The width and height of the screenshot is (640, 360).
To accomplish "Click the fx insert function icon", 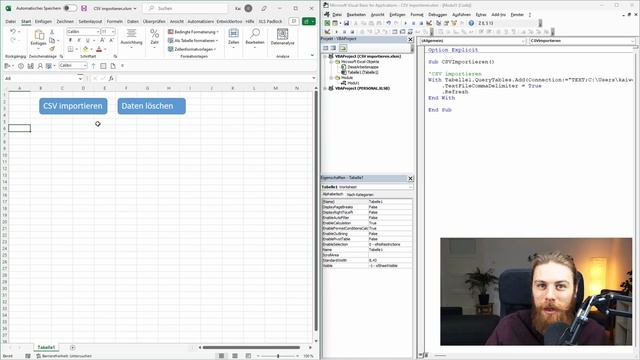I will pyautogui.click(x=111, y=78).
